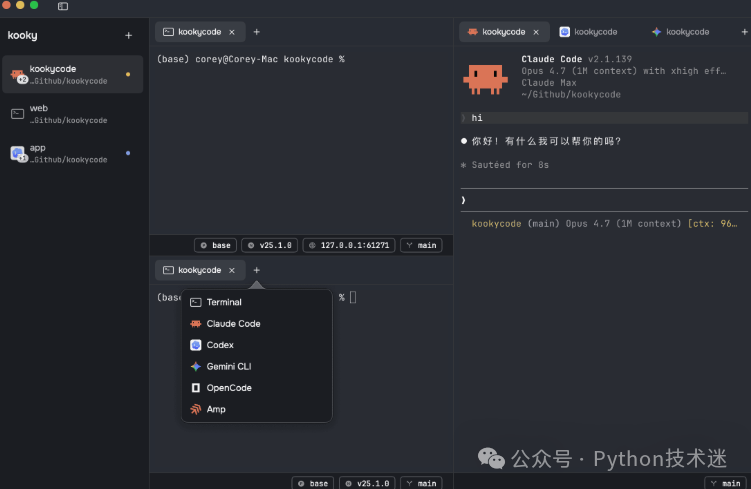Choose Amp from the new tab menu
751x489 pixels.
(257, 409)
